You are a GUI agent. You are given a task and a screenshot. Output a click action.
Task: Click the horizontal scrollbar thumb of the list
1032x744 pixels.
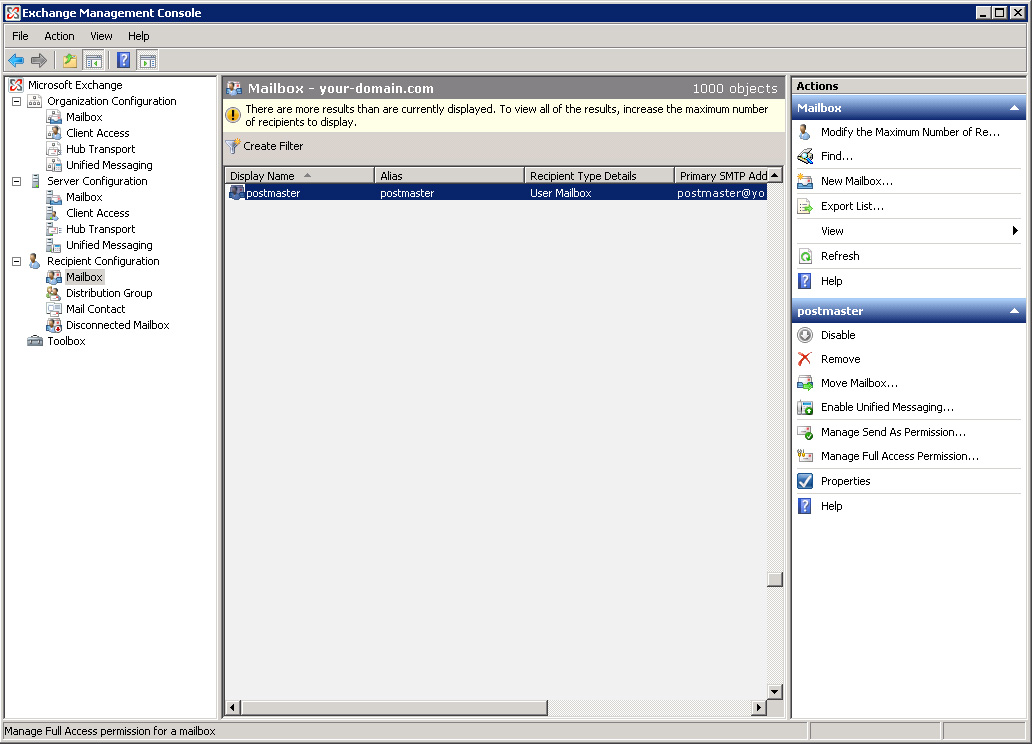394,708
